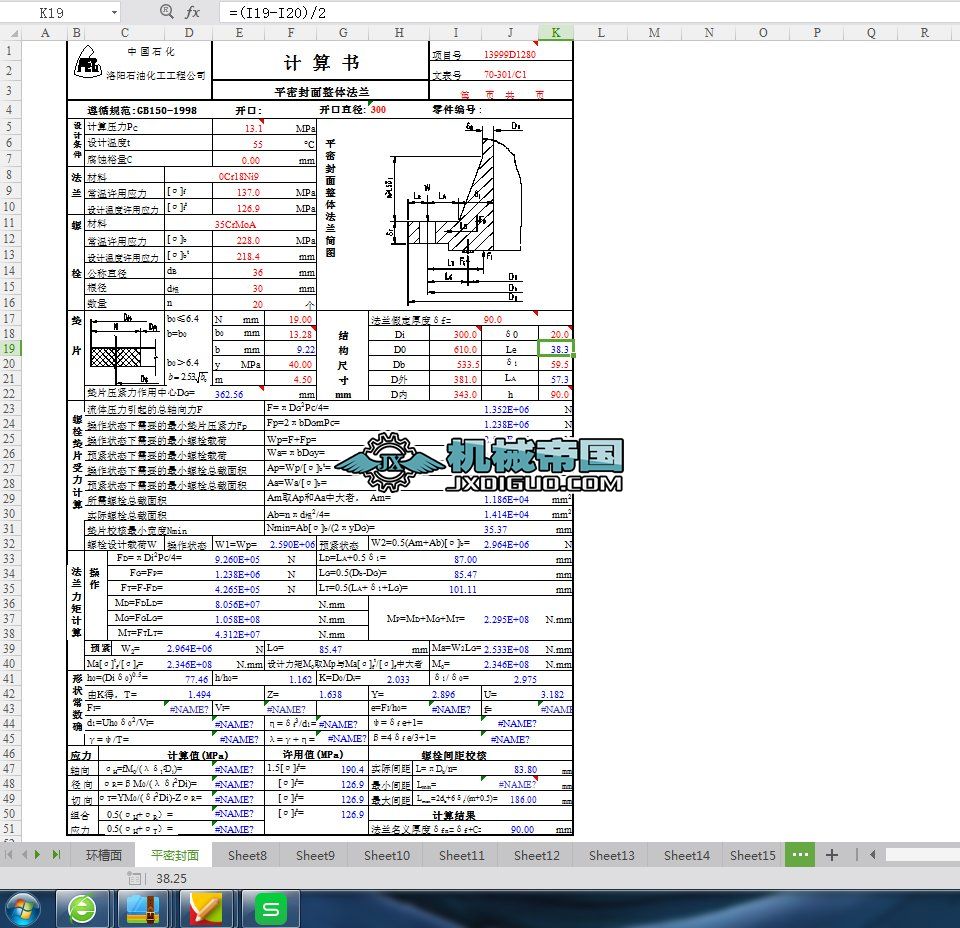Switch to the 环槽面 sheet tab

tap(104, 855)
